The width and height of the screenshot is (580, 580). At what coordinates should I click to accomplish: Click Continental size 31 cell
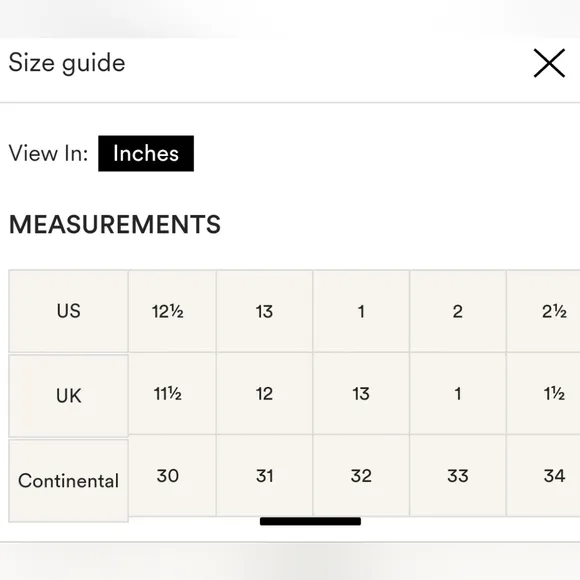click(x=264, y=476)
